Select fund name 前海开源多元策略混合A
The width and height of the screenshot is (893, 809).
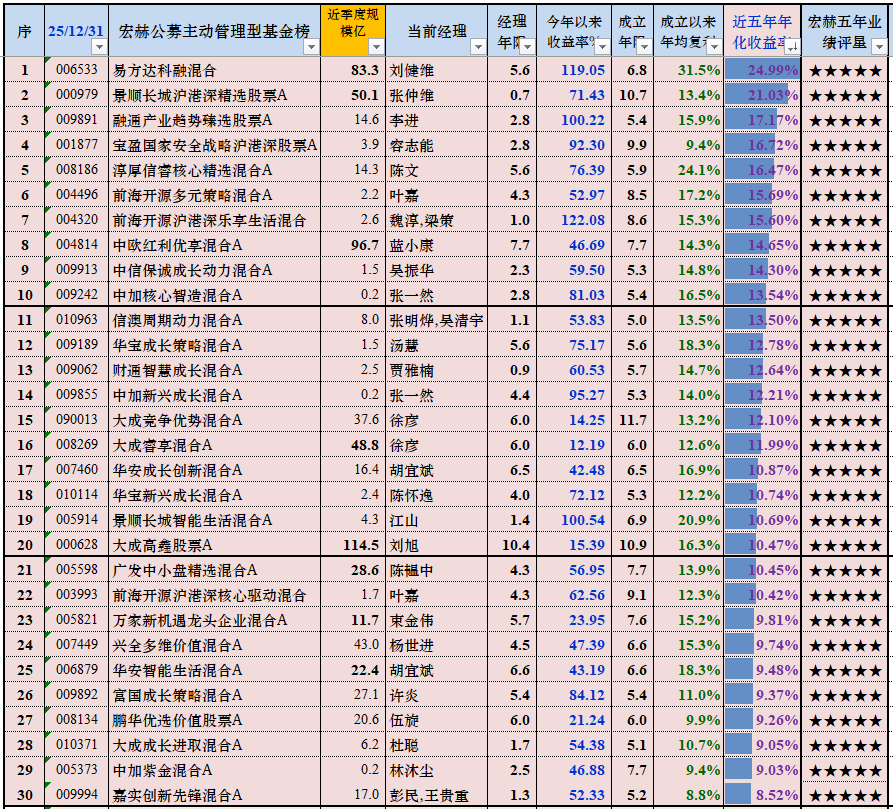pyautogui.click(x=192, y=196)
